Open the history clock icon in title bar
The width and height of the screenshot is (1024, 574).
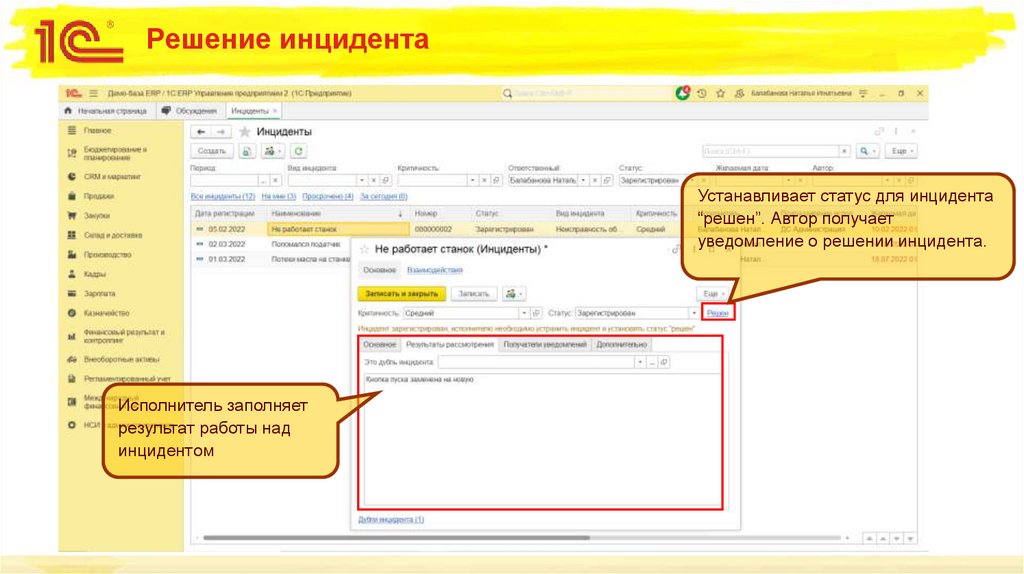pos(701,93)
